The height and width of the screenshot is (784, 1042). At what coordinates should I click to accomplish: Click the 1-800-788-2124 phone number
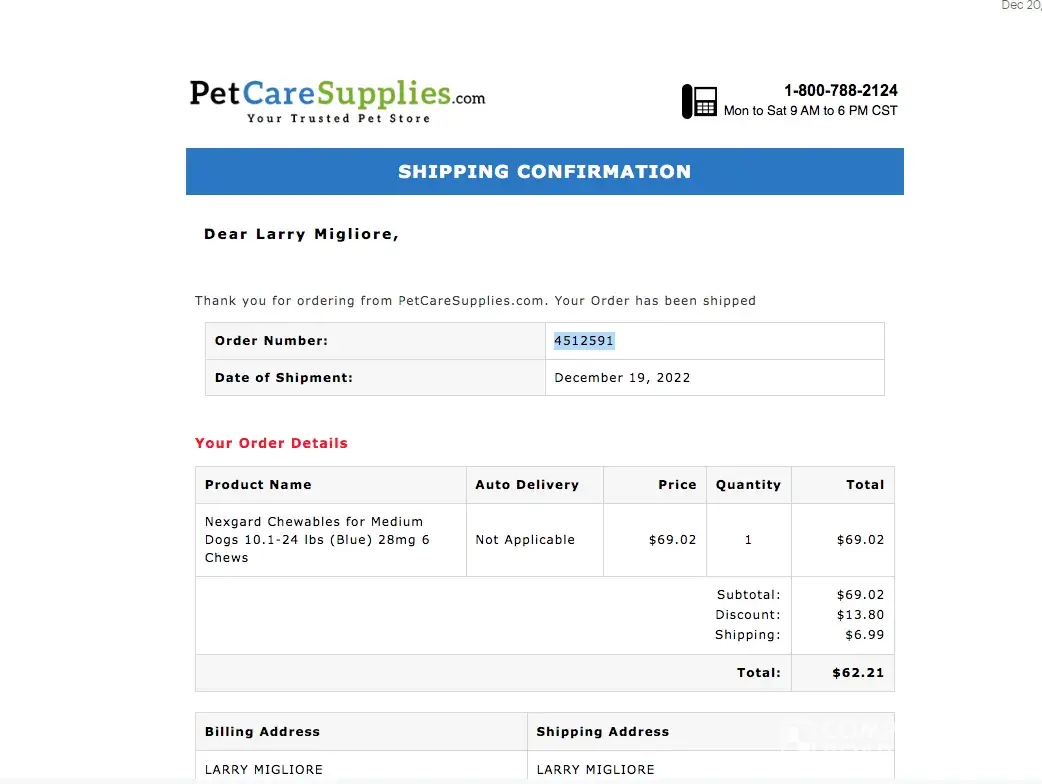[x=840, y=90]
